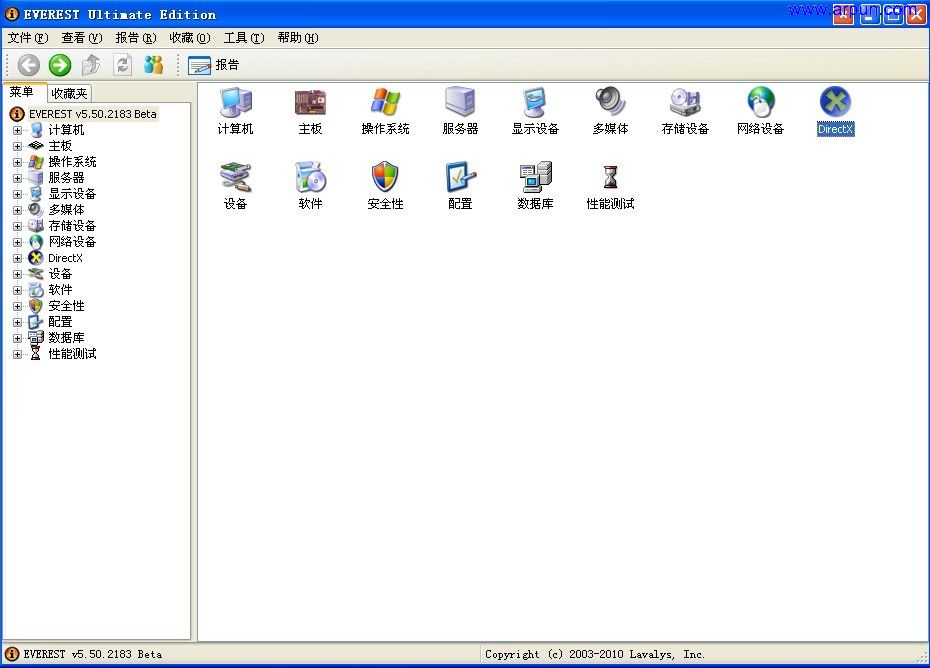Click the green forward arrow toolbar button
The image size is (930, 668).
(x=60, y=65)
